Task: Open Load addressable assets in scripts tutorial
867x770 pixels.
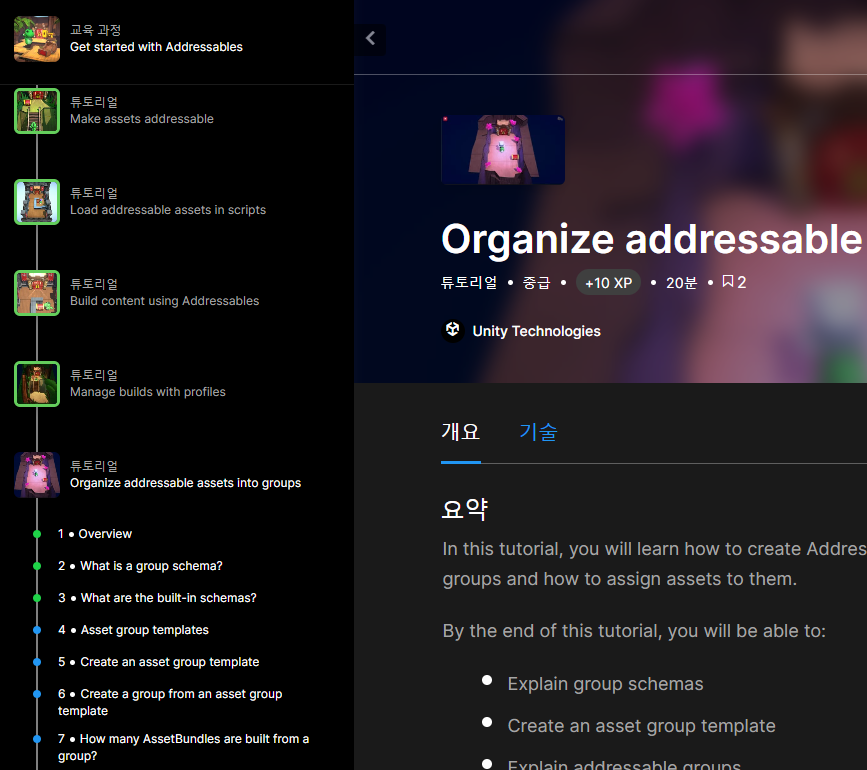Action: [168, 210]
